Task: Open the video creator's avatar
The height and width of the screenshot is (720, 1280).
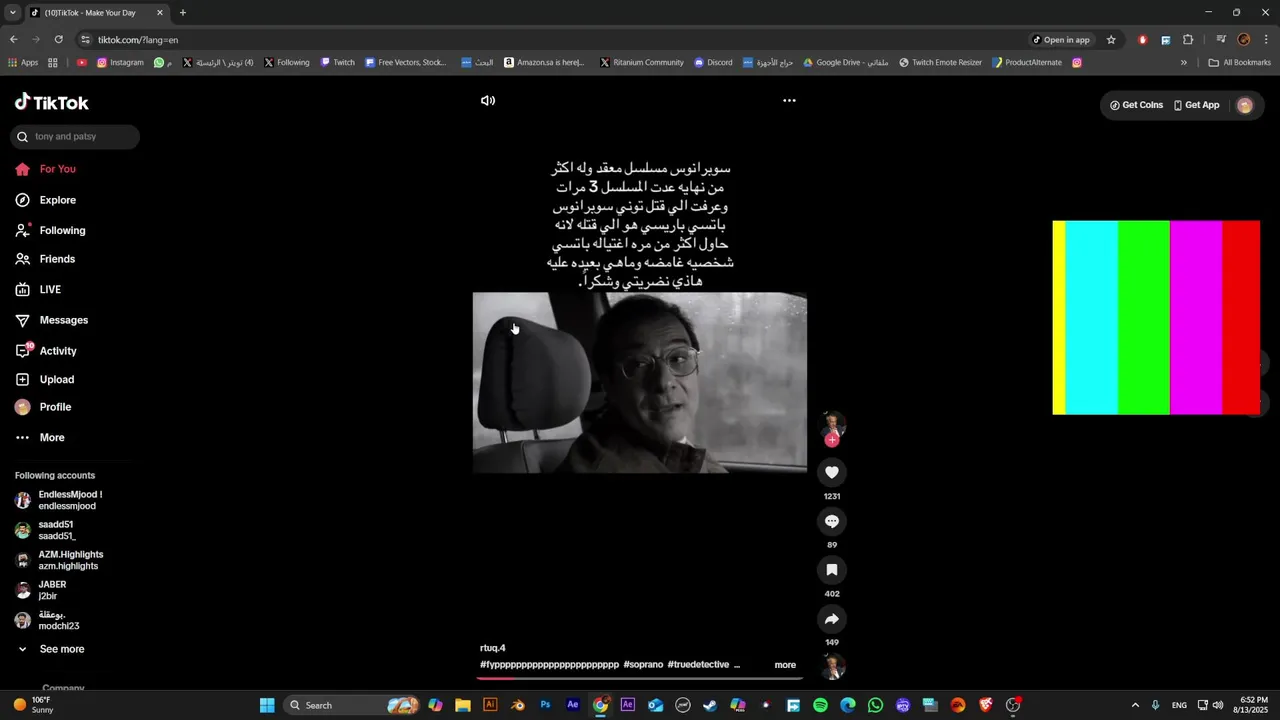Action: click(x=832, y=424)
